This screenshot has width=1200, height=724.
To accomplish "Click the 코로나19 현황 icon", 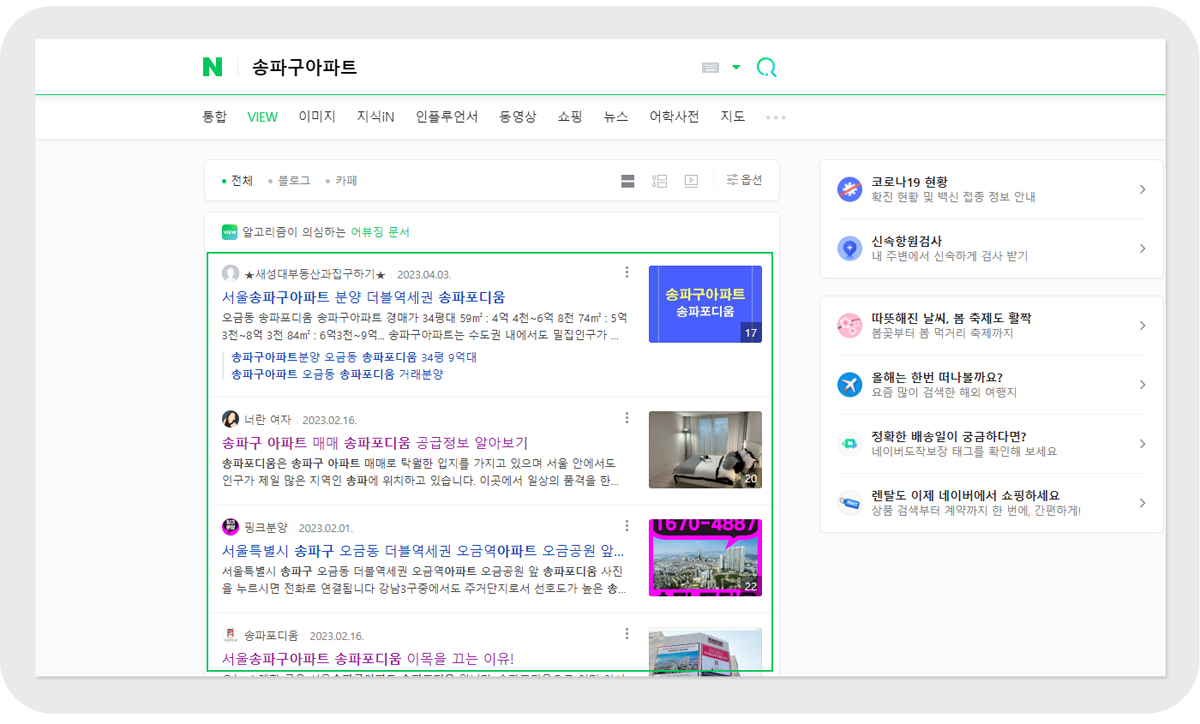I will (850, 190).
